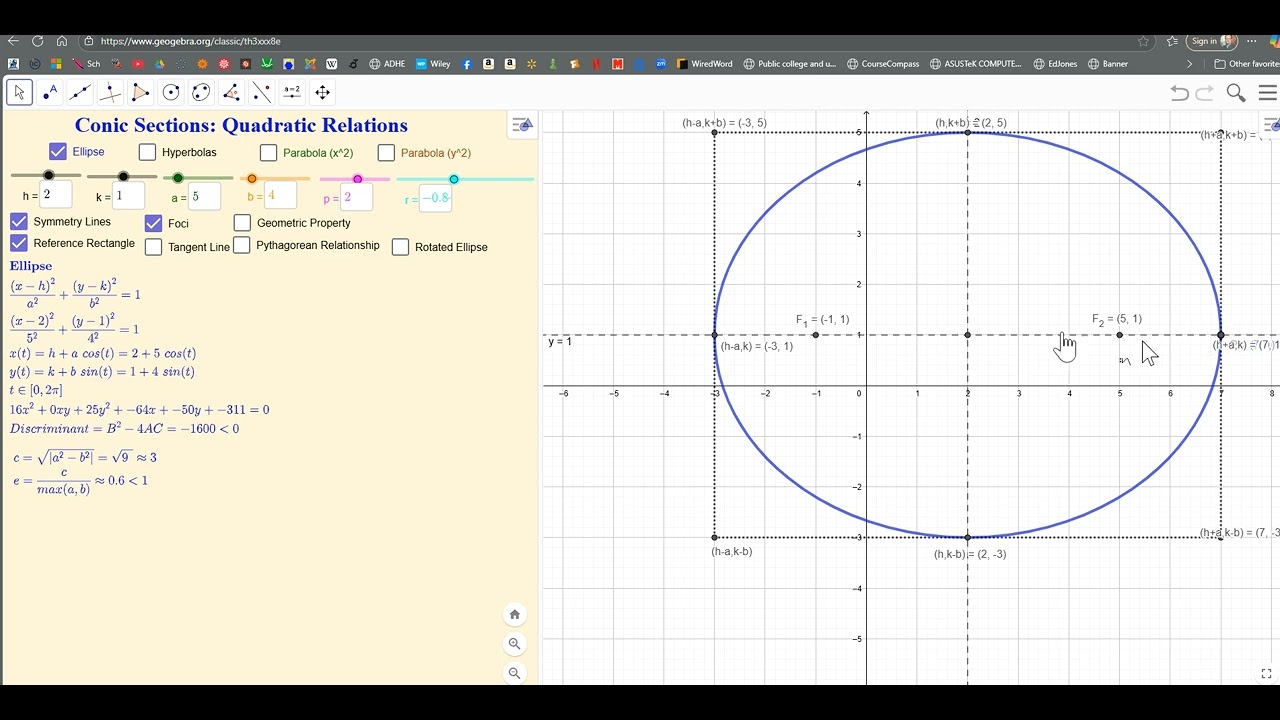Select the Perpendicular Line tool

[111, 93]
